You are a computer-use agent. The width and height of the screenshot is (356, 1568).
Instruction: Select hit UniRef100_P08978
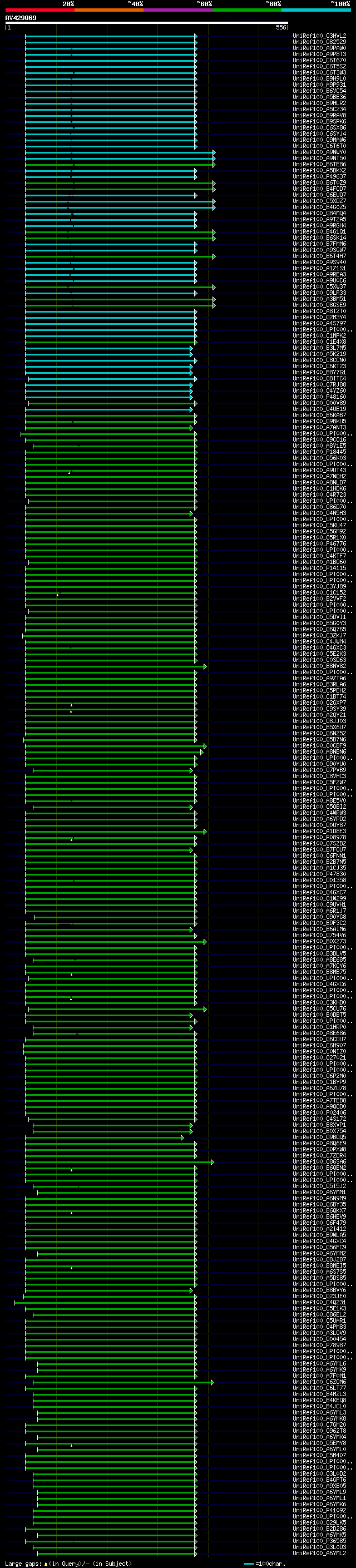pyautogui.click(x=319, y=837)
